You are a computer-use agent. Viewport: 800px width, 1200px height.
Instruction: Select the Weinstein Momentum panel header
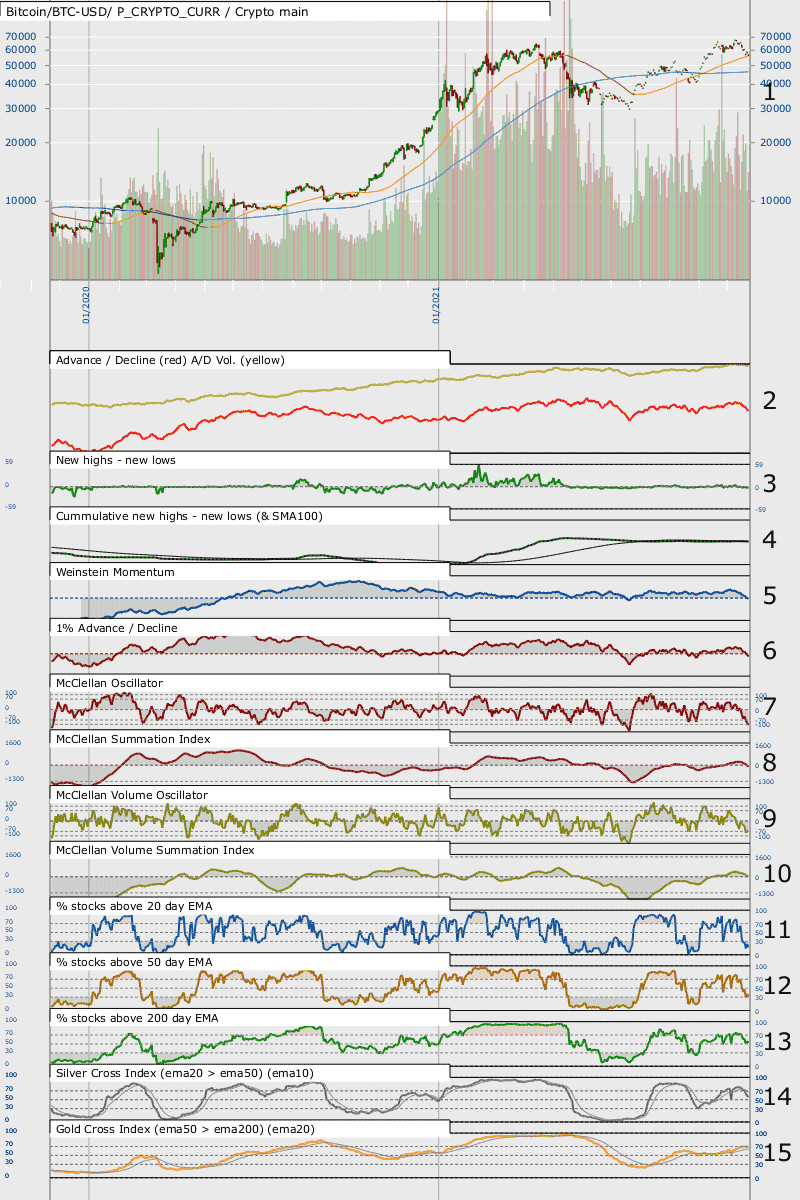115,572
